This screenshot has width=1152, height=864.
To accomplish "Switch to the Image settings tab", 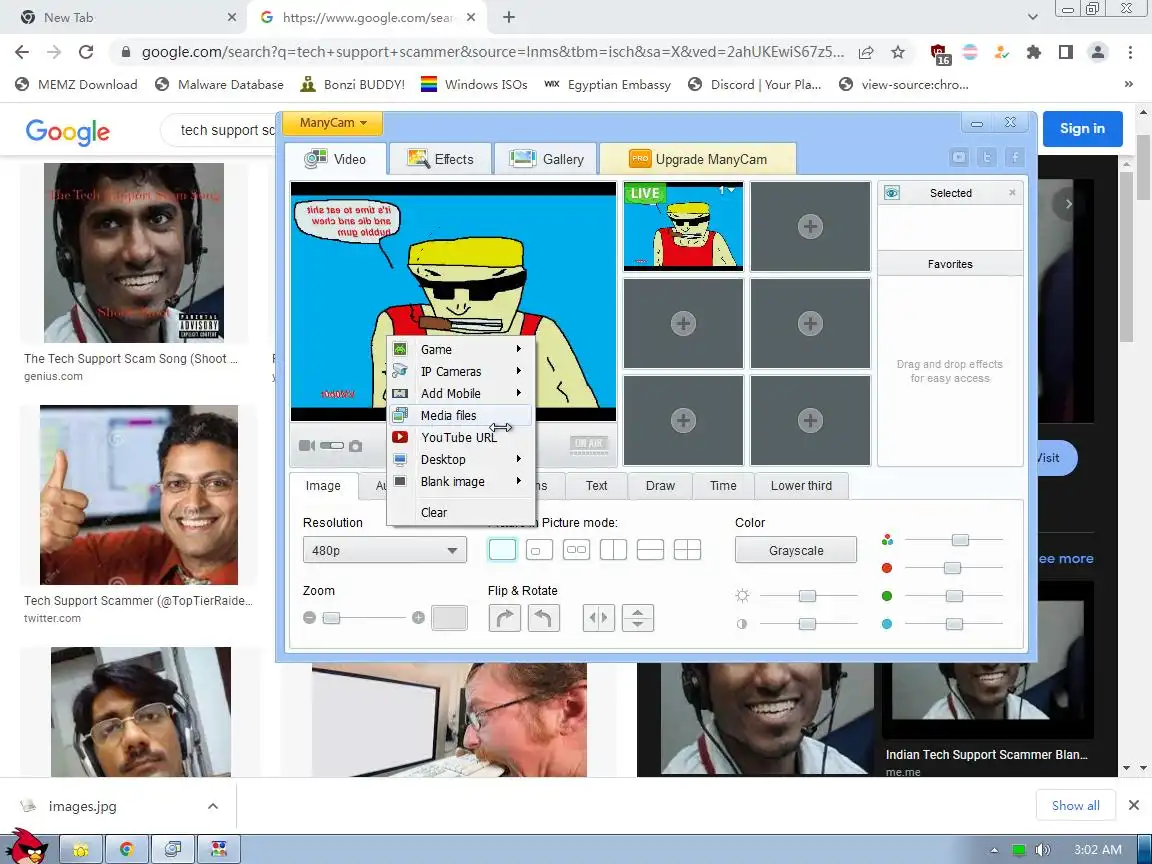I will [x=323, y=486].
